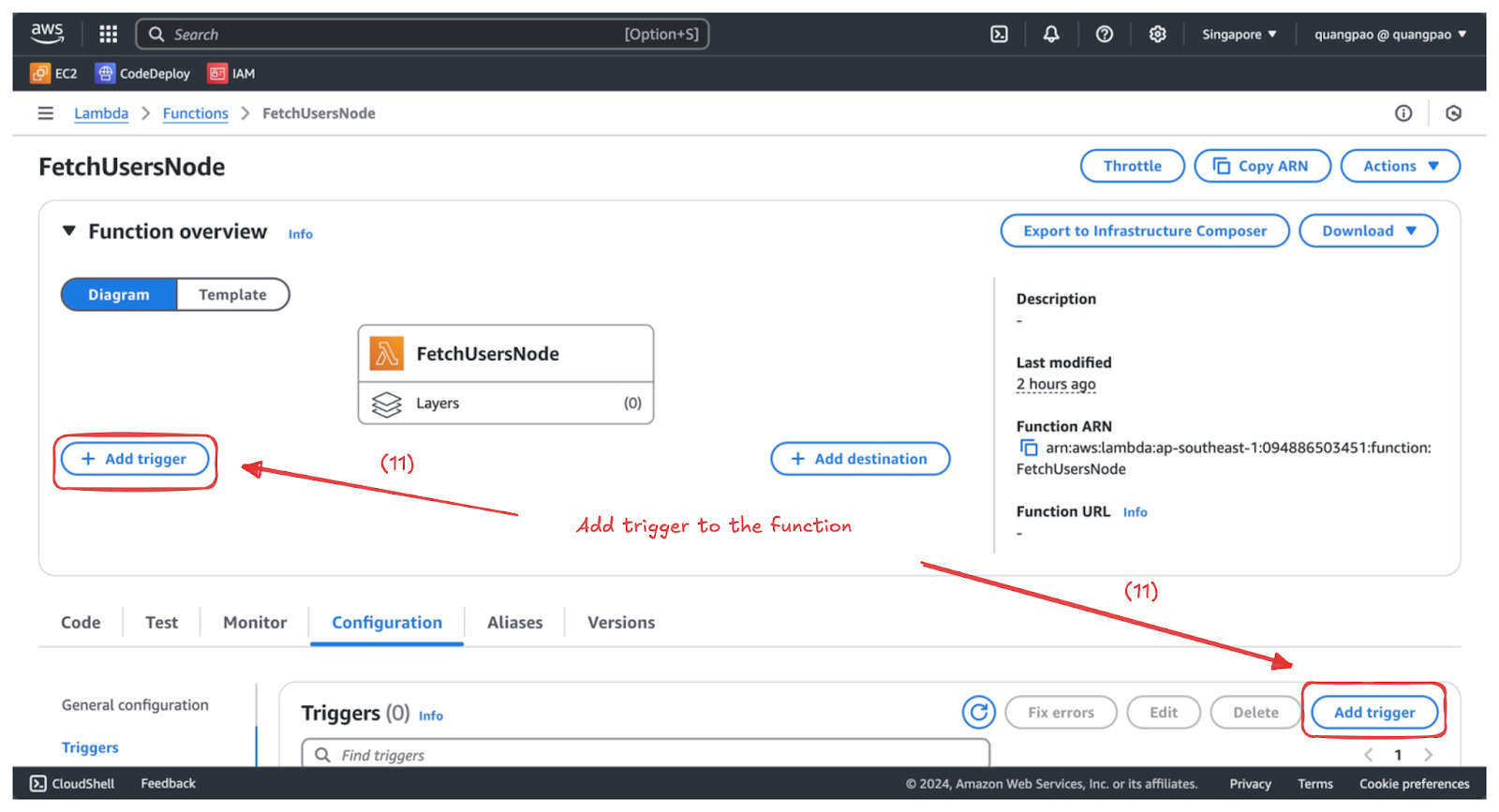Click Add destination in the diagram
Image resolution: width=1499 pixels, height=812 pixels.
click(860, 459)
